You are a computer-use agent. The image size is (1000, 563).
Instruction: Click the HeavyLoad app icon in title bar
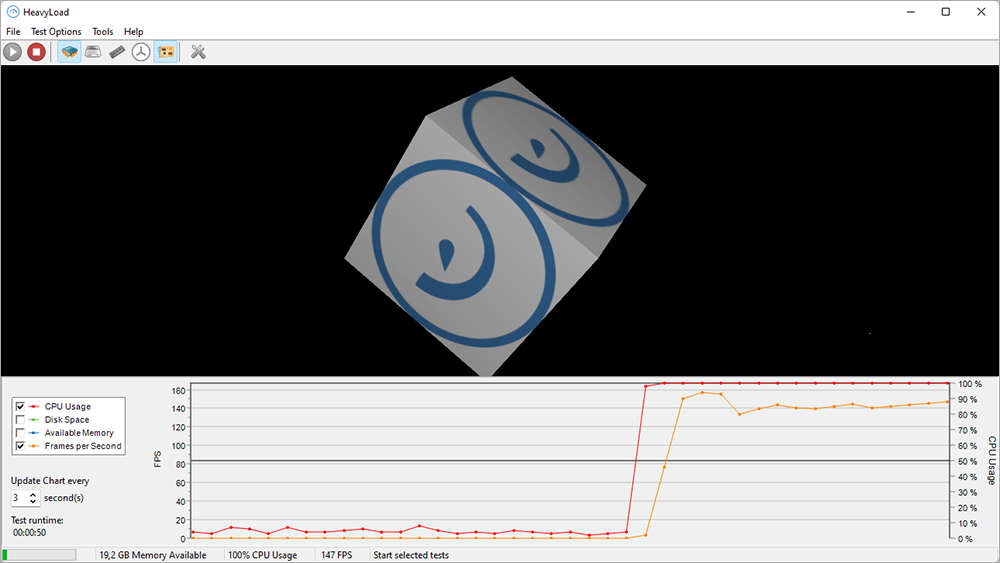[x=13, y=12]
